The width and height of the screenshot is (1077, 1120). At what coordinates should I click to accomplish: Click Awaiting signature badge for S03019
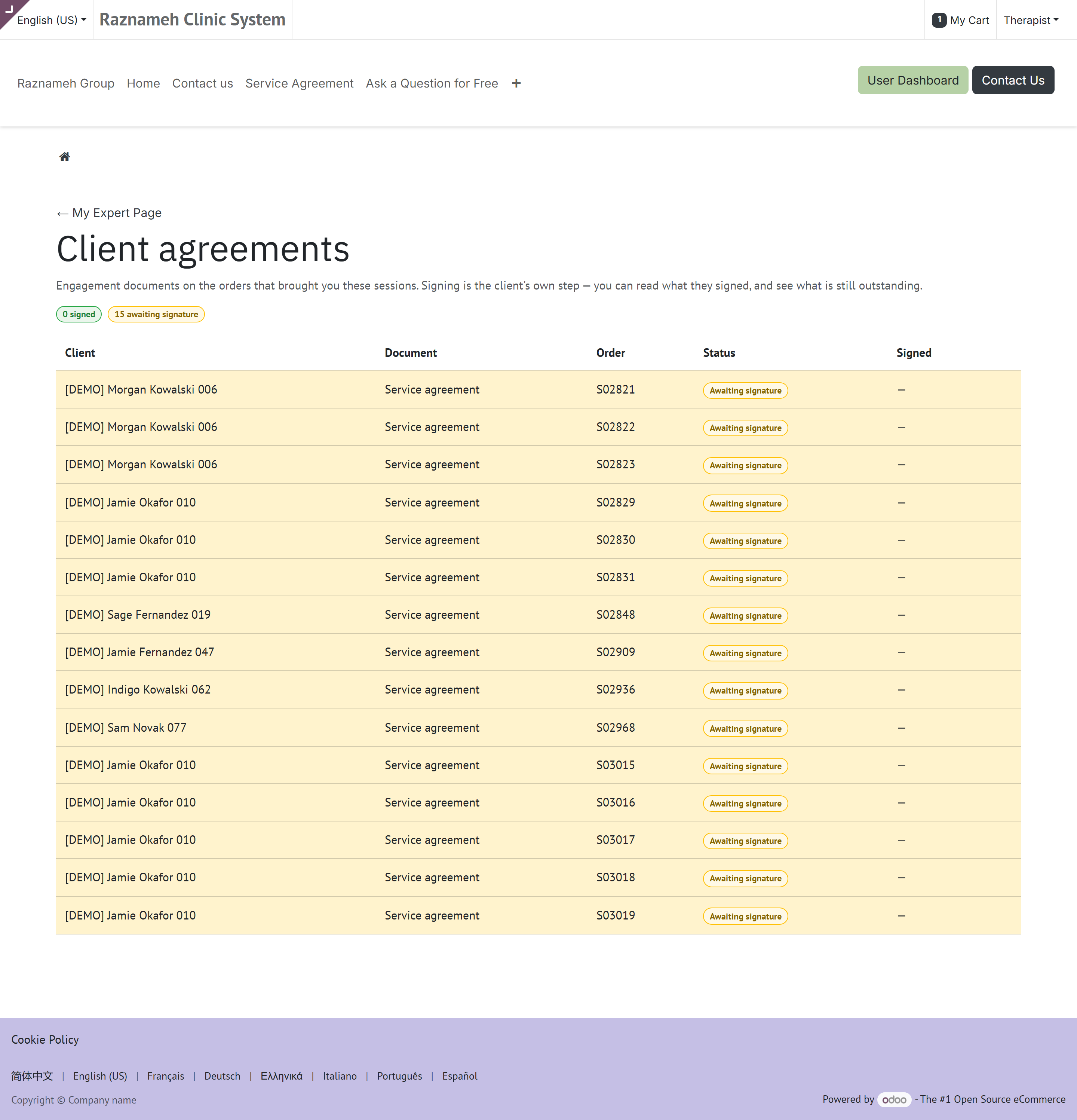[x=745, y=916]
